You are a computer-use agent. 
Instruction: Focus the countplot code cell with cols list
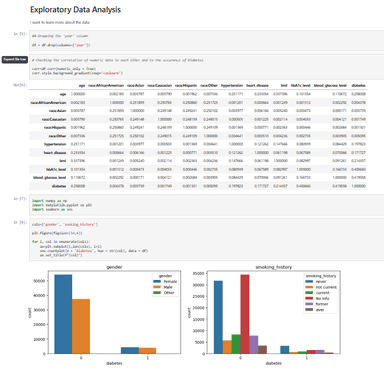pyautogui.click(x=207, y=240)
